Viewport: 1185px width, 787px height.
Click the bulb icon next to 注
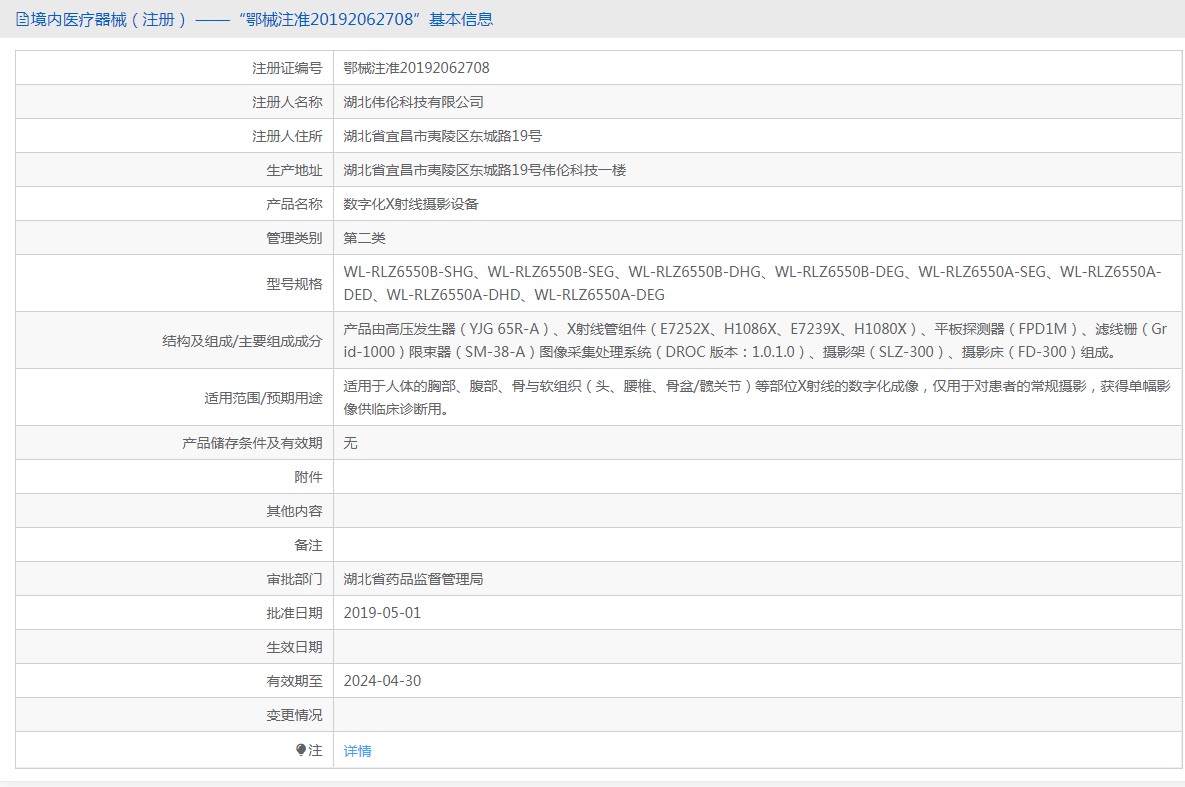click(301, 750)
